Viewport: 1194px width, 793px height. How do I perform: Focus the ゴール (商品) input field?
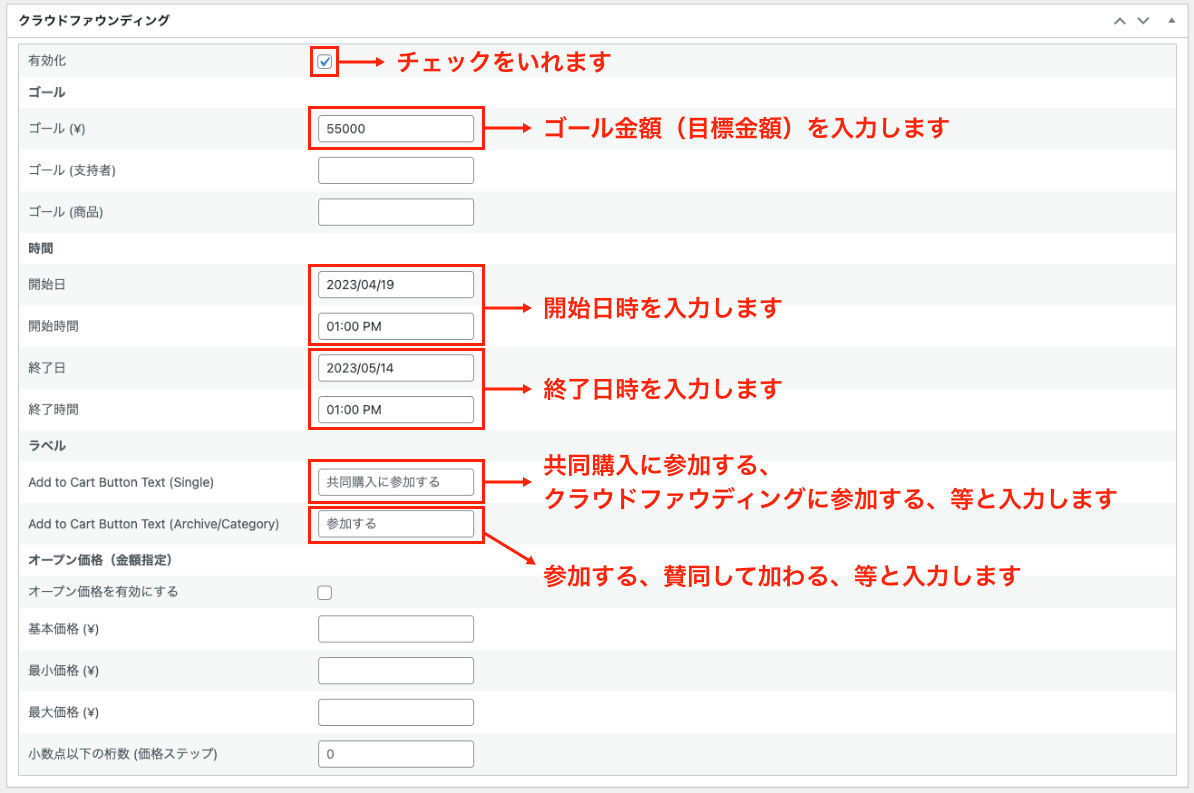(x=395, y=212)
